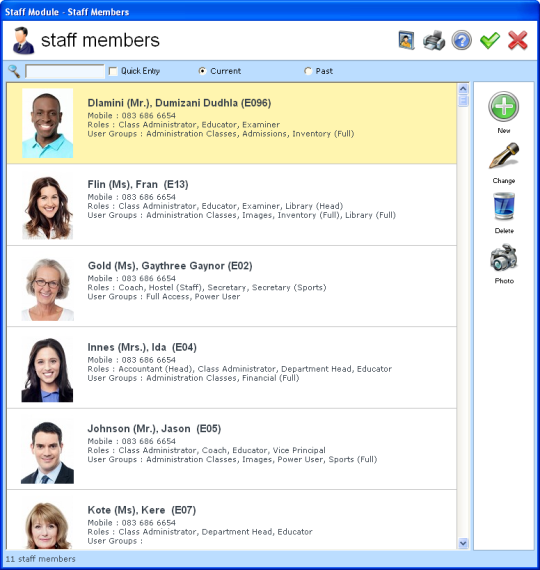Select the Past radio button
Image resolution: width=540 pixels, height=570 pixels.
click(x=308, y=71)
